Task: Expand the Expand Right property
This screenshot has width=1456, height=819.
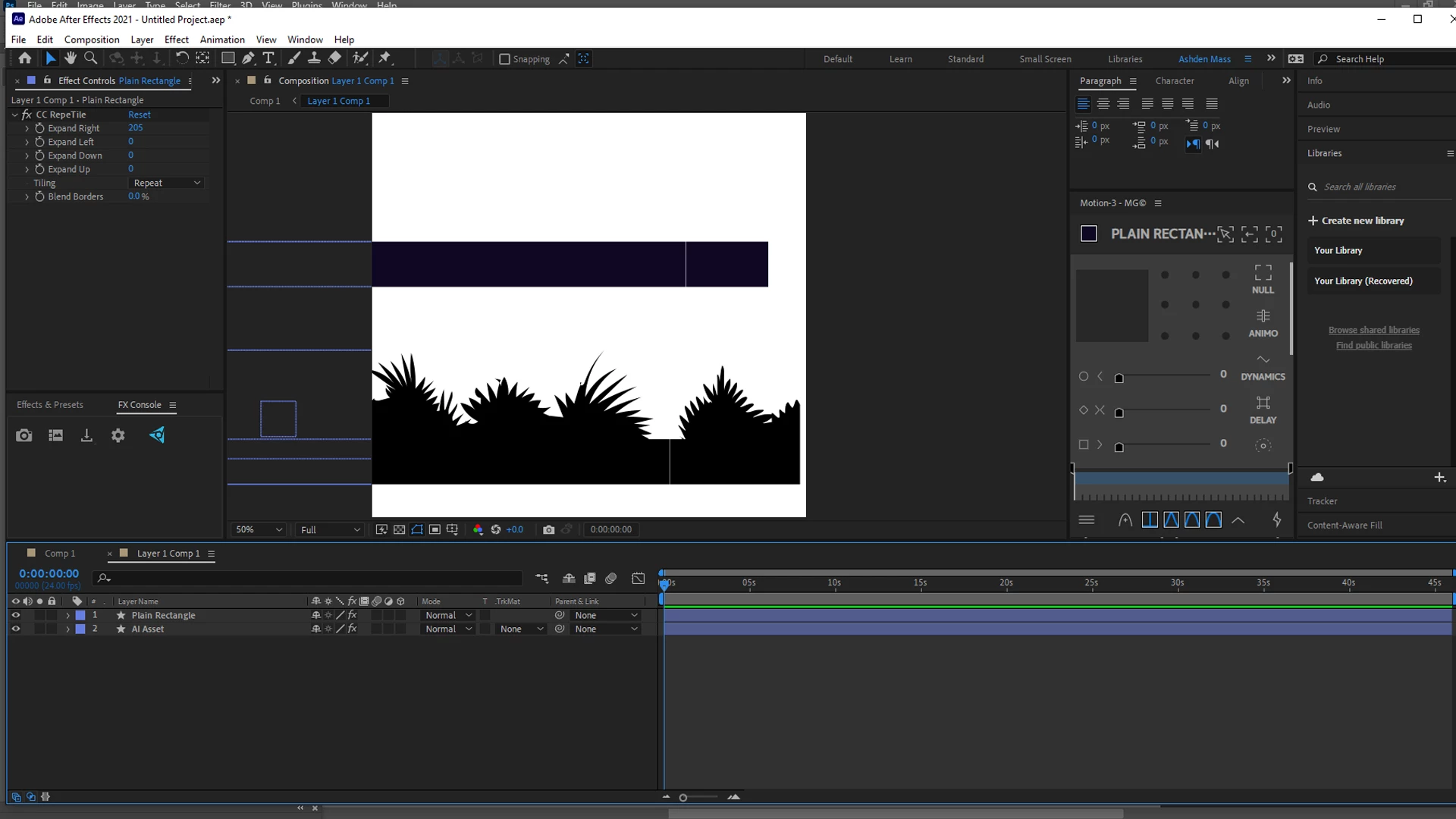Action: [27, 128]
